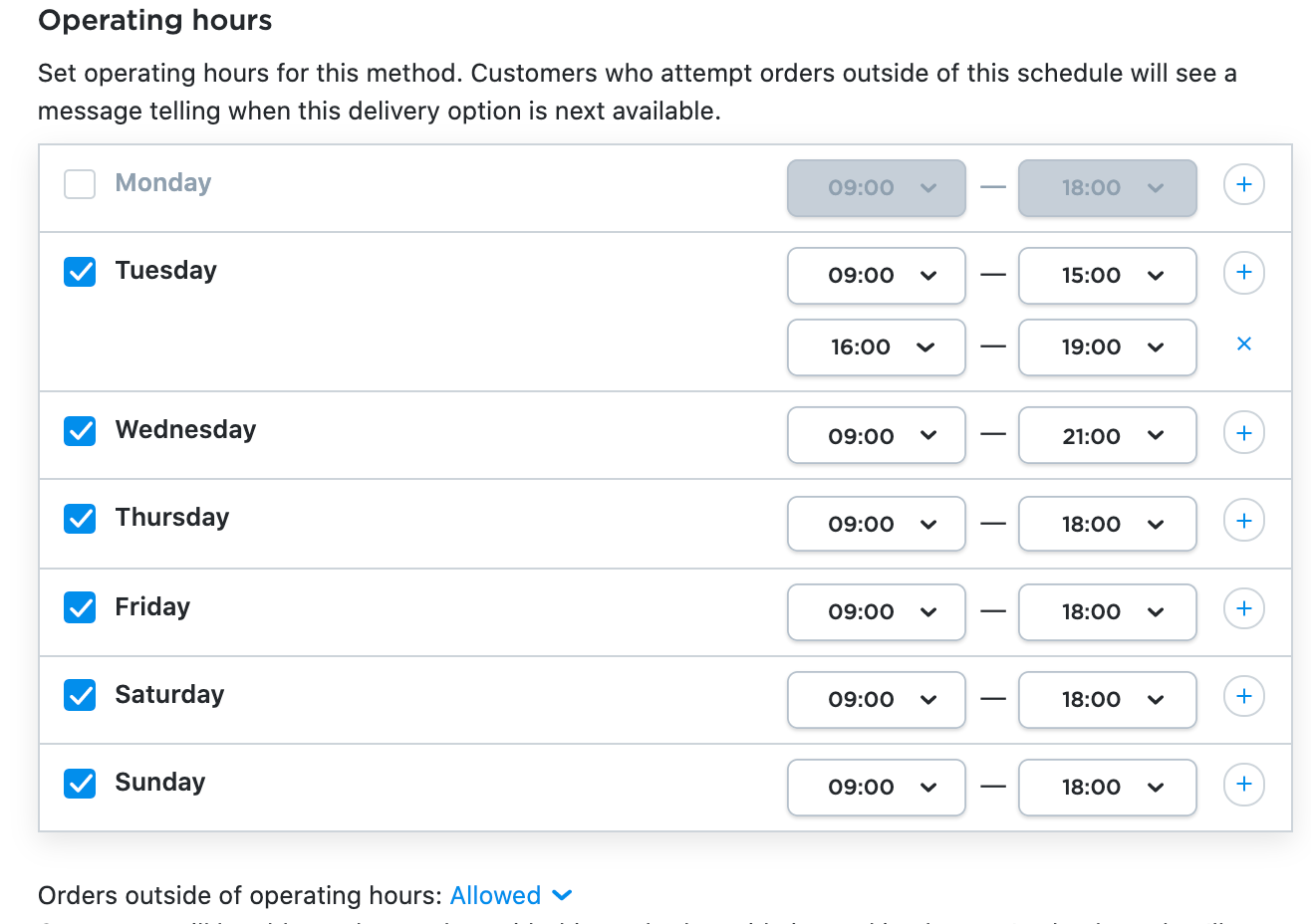Image resolution: width=1311 pixels, height=924 pixels.
Task: Add a new time slot for Wednesday
Action: [1243, 432]
